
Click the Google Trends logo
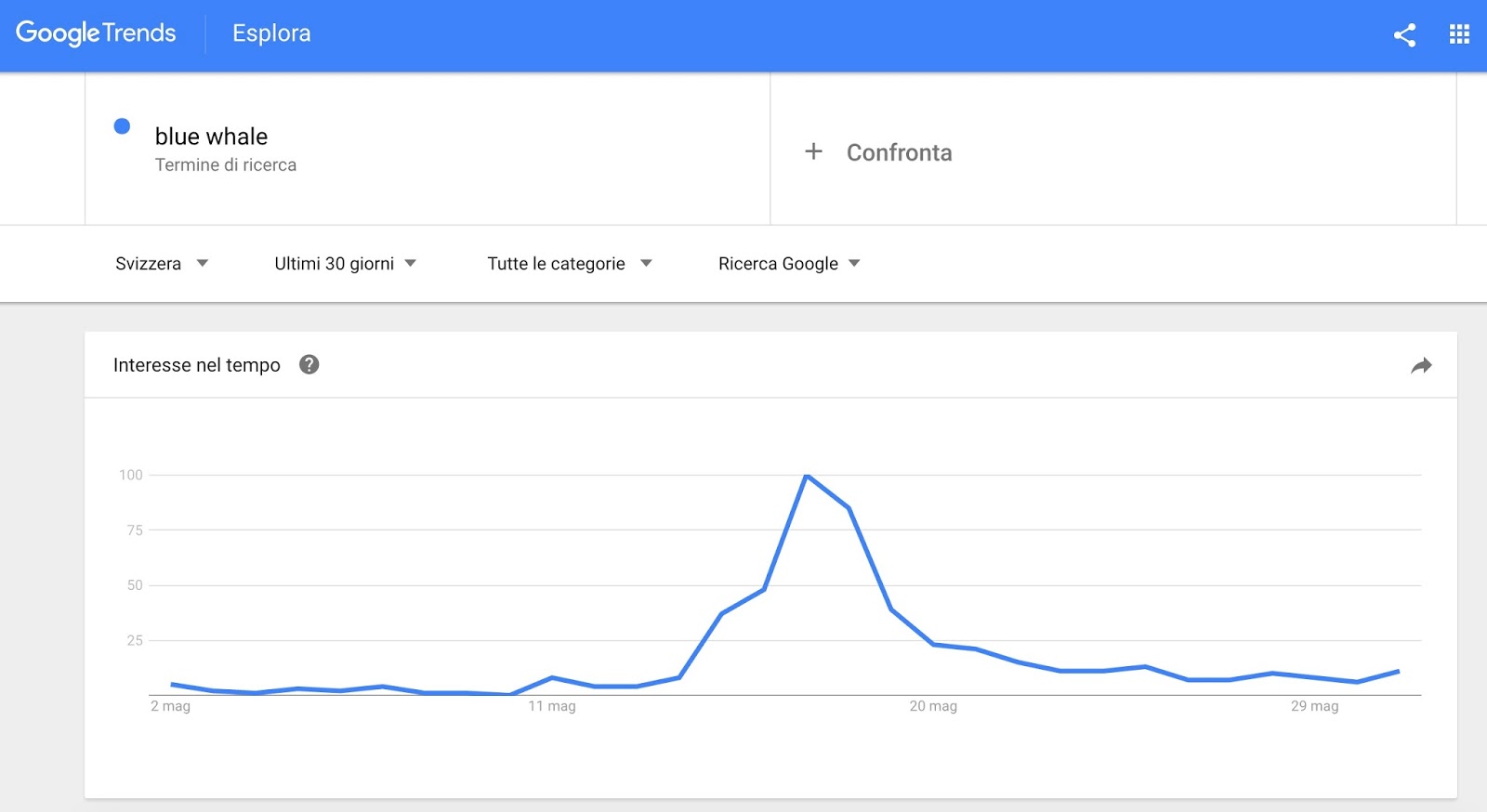[x=96, y=33]
